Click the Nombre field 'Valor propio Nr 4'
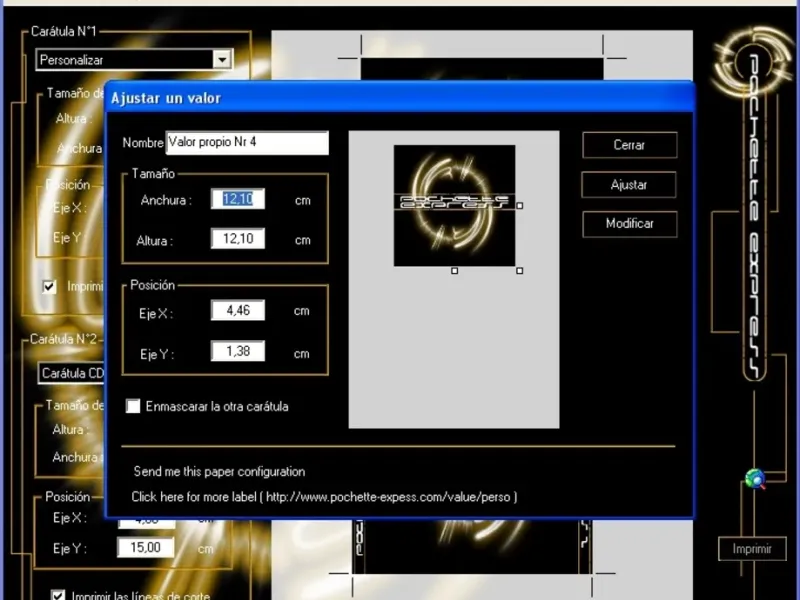Image resolution: width=800 pixels, height=600 pixels. [247, 142]
